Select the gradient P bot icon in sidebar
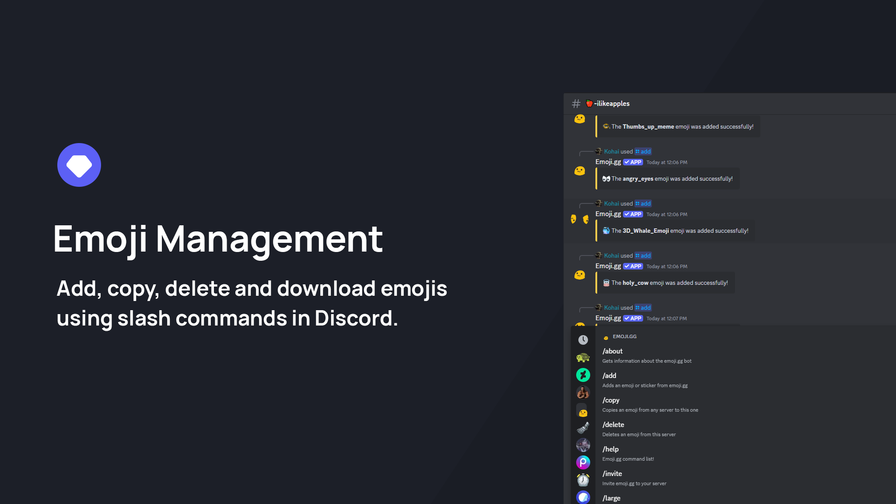 tap(583, 462)
